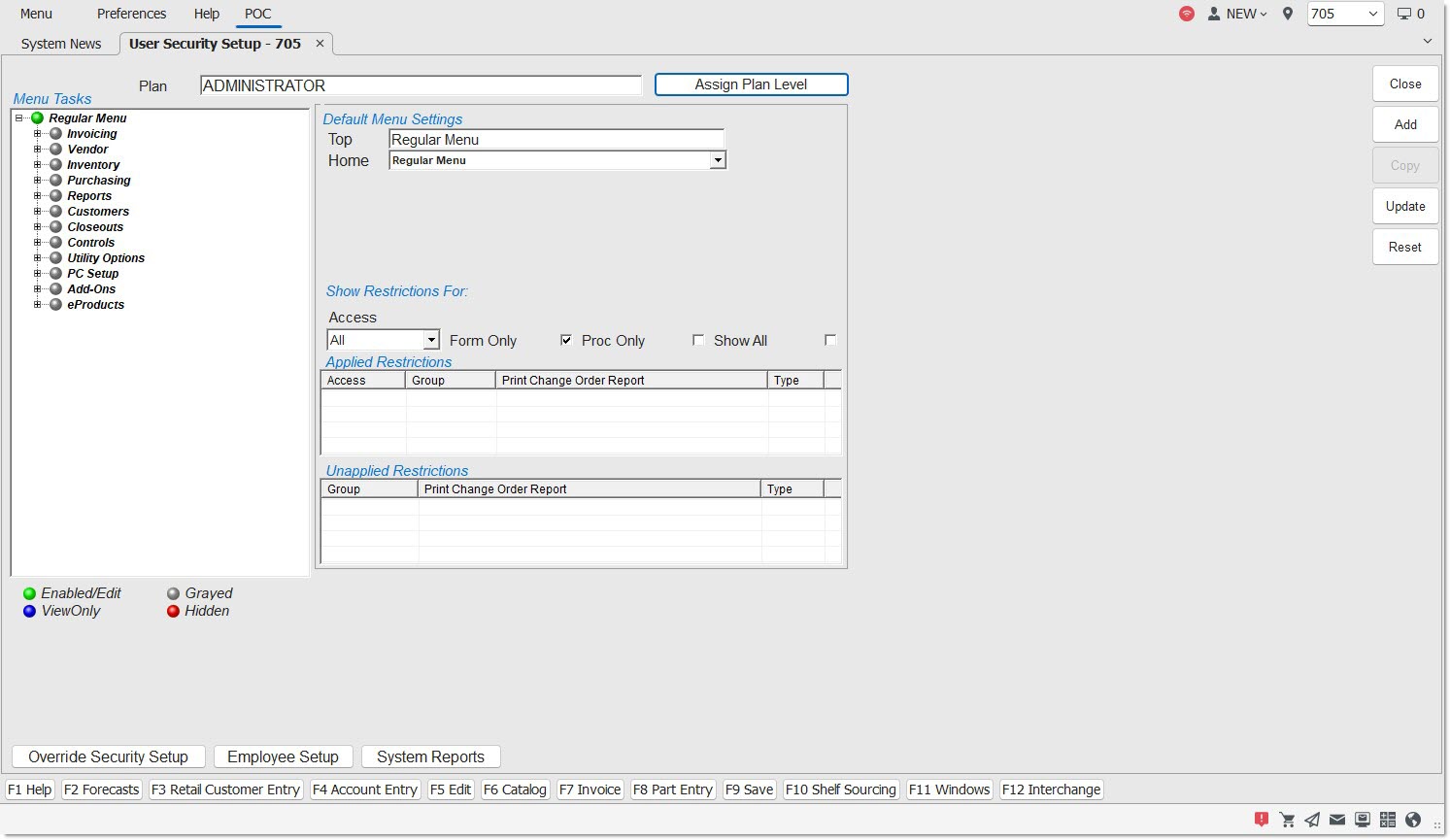This screenshot has width=1450, height=840.
Task: Enable the Show All checkbox
Action: tap(830, 340)
